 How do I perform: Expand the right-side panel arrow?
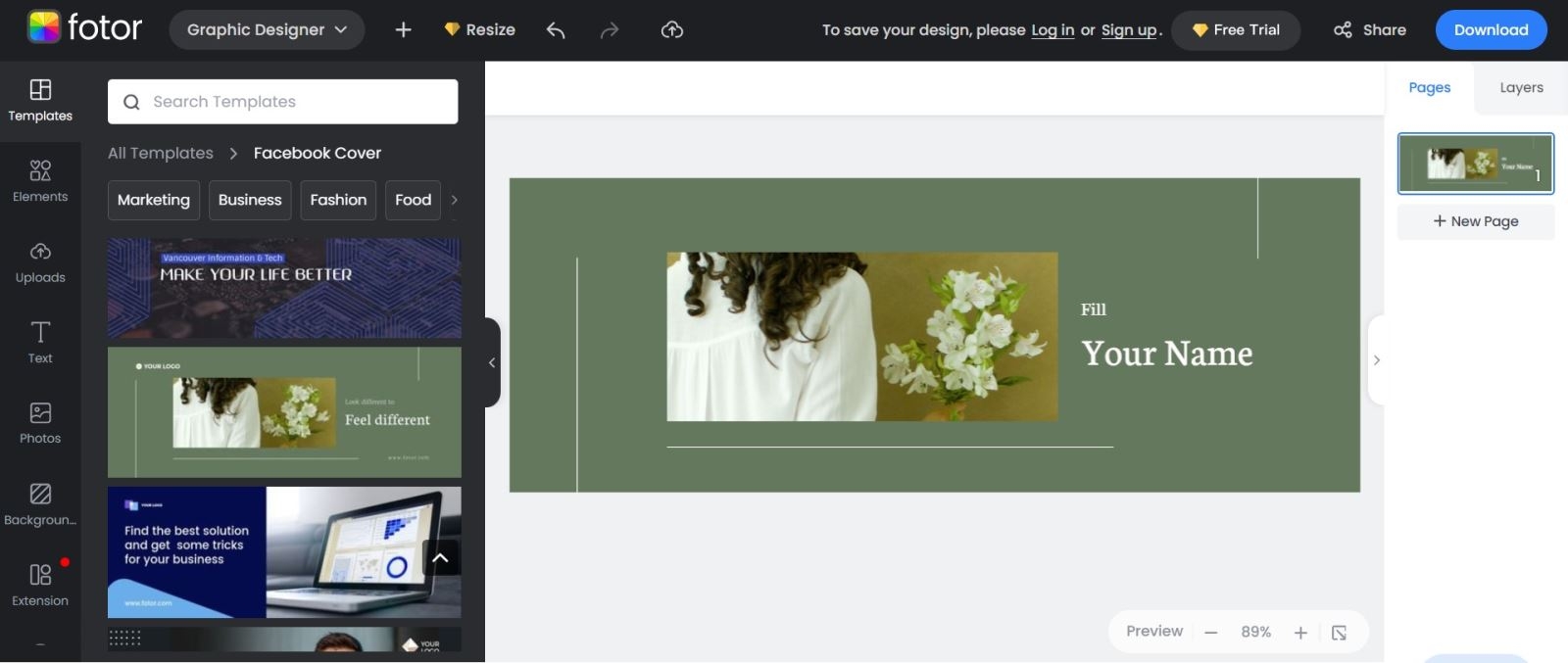pyautogui.click(x=1376, y=360)
